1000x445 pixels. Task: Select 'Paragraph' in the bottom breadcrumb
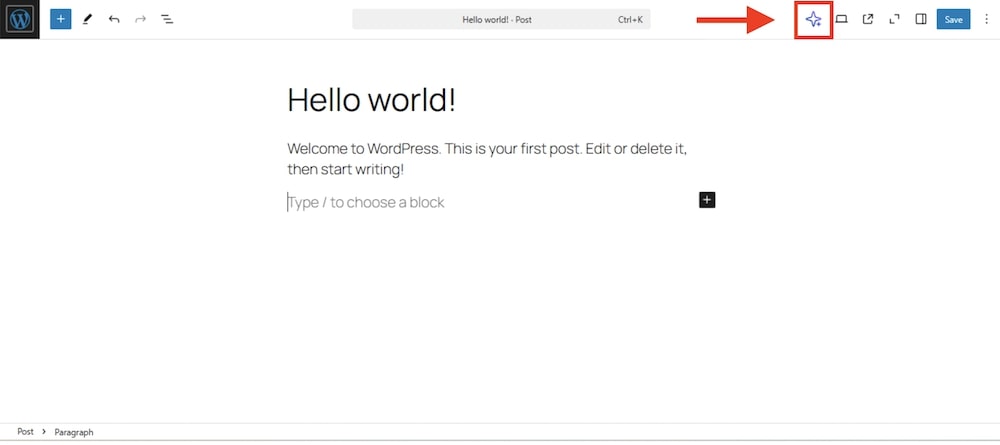tap(74, 432)
